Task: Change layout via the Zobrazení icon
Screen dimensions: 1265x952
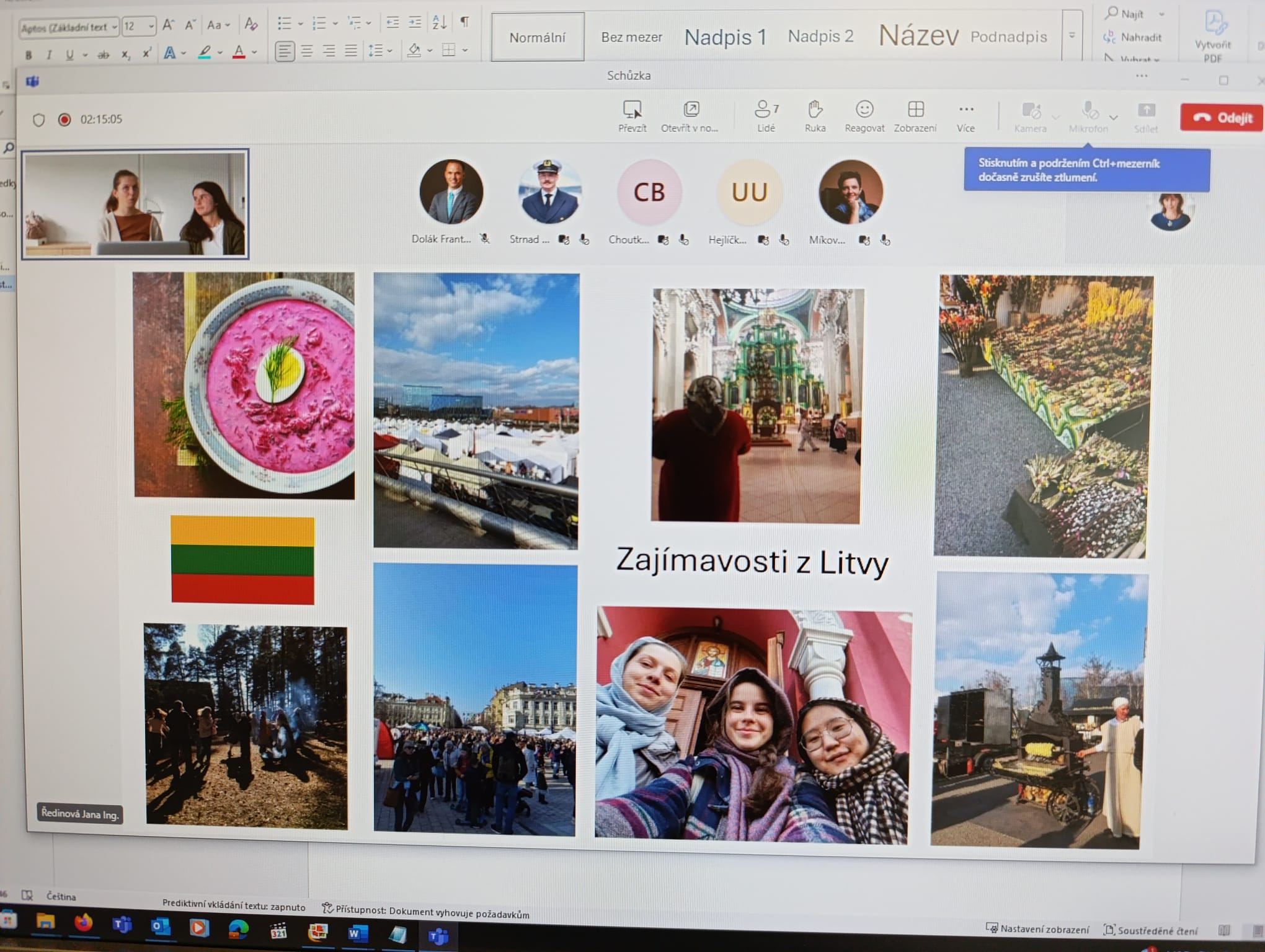Action: coord(915,110)
